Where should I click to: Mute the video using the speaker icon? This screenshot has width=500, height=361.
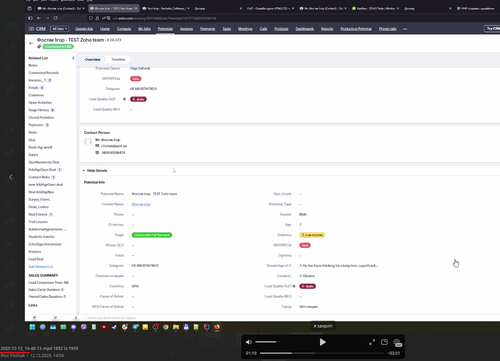click(x=249, y=342)
